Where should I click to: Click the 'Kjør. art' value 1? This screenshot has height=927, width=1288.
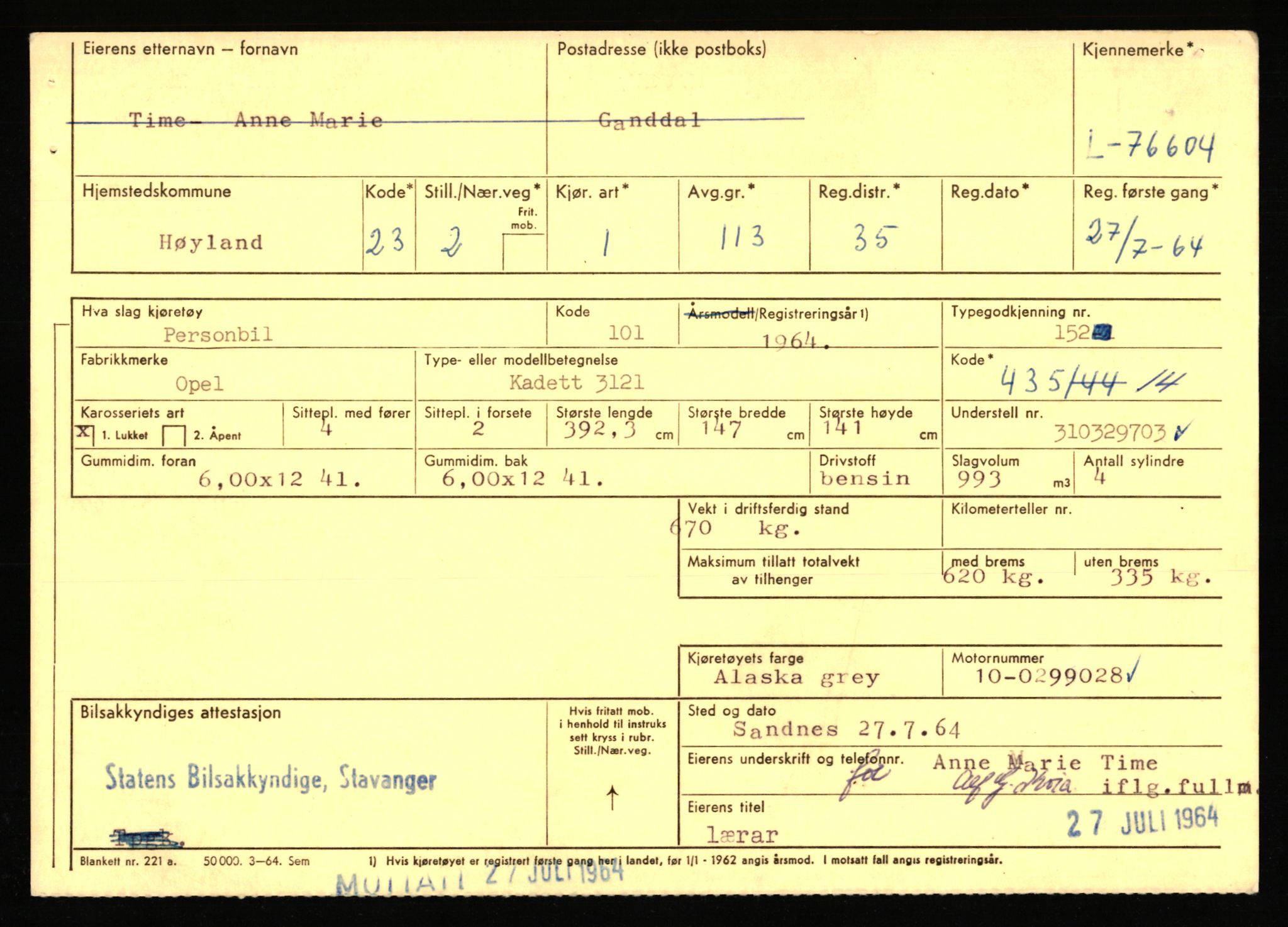(x=605, y=242)
